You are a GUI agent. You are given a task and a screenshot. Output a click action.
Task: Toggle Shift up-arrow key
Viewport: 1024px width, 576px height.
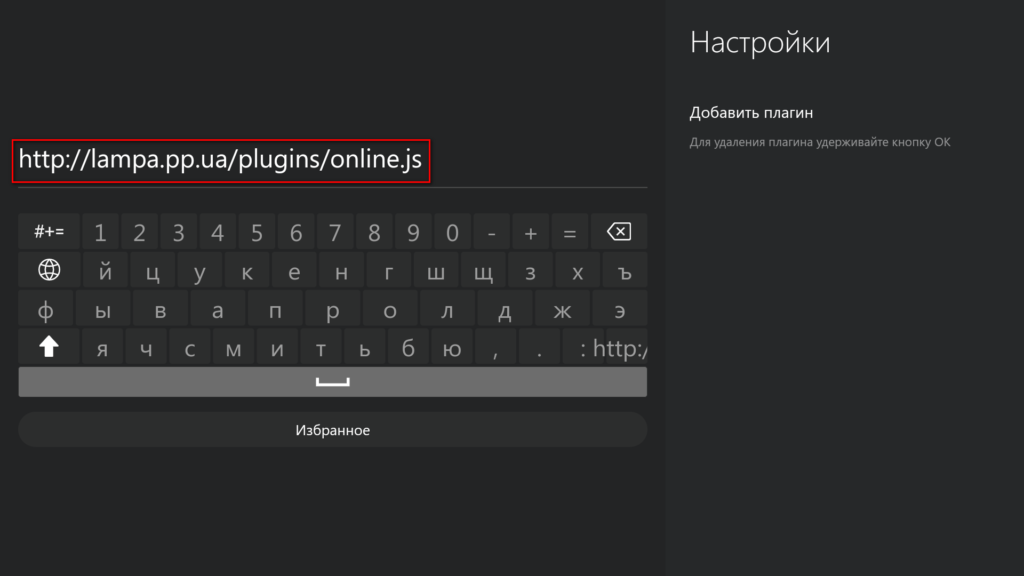[x=49, y=347]
